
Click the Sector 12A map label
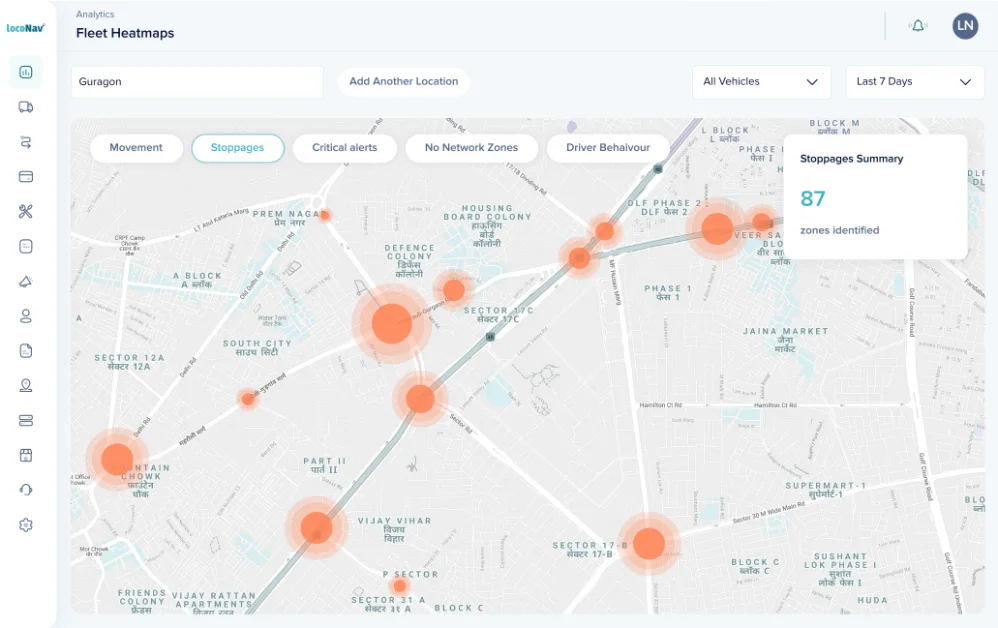(x=129, y=362)
